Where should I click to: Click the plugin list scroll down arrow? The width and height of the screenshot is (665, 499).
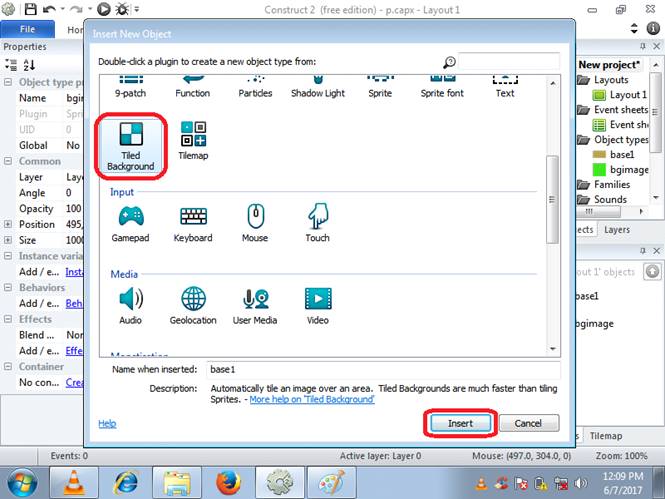pyautogui.click(x=553, y=349)
